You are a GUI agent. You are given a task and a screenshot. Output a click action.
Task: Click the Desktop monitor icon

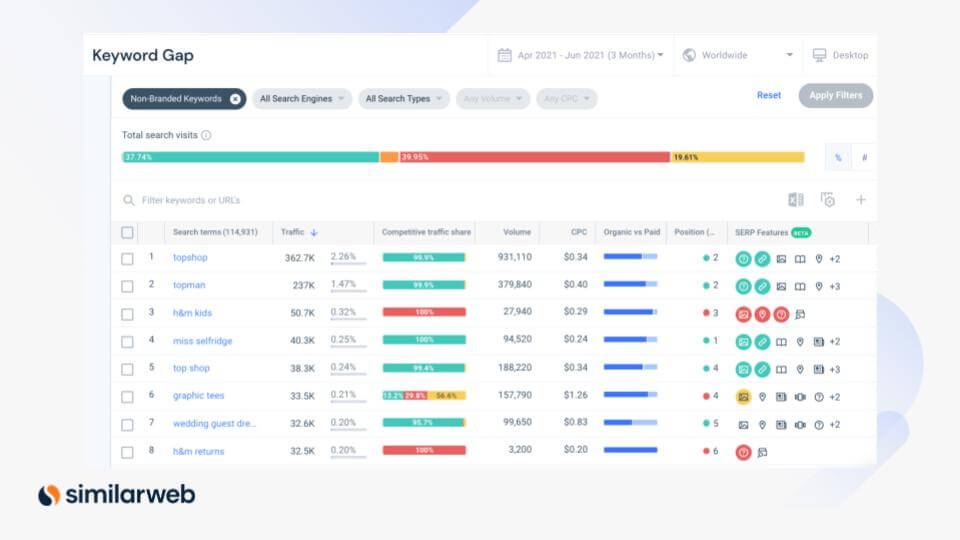point(819,55)
